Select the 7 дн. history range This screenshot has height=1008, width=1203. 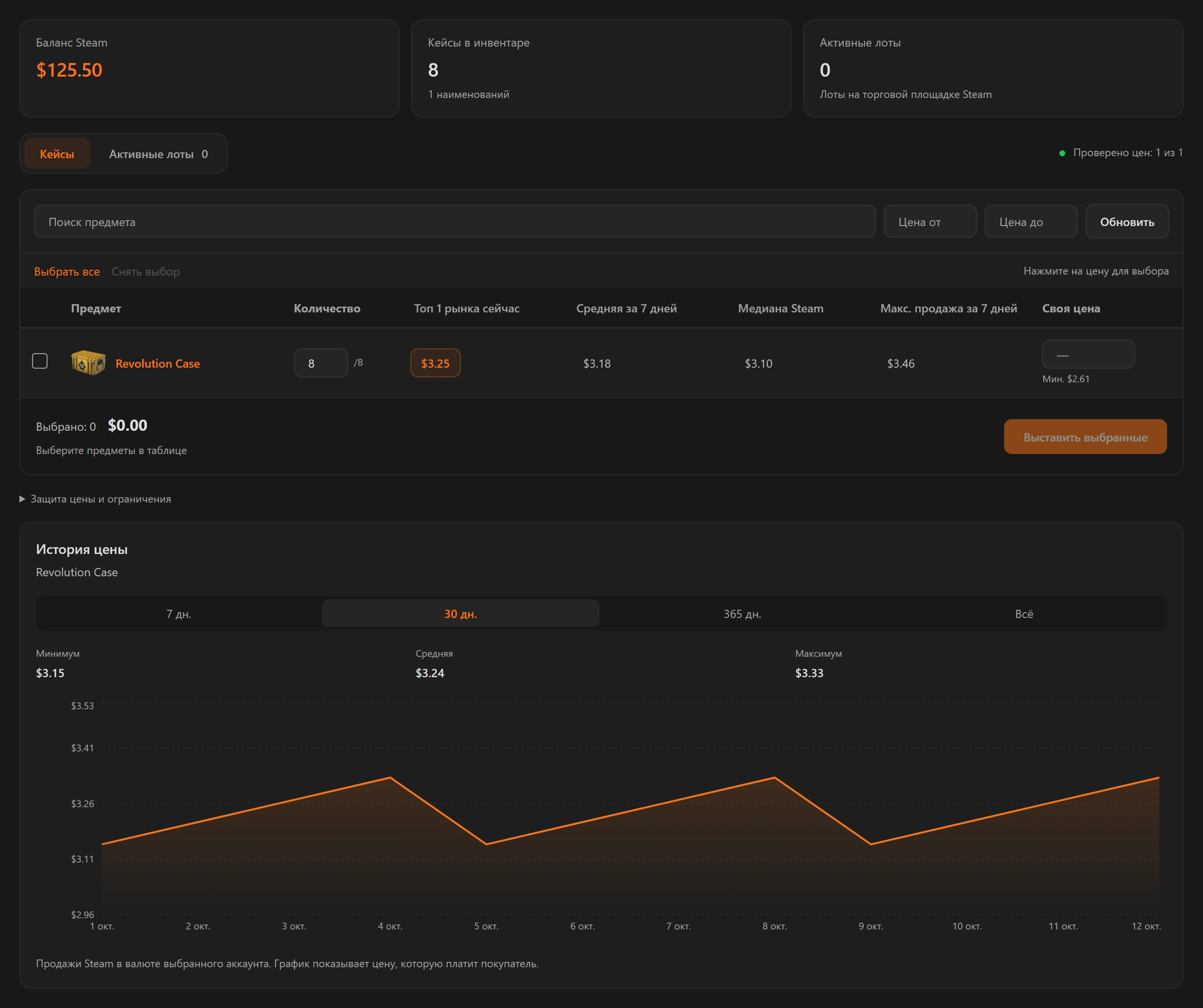(179, 614)
